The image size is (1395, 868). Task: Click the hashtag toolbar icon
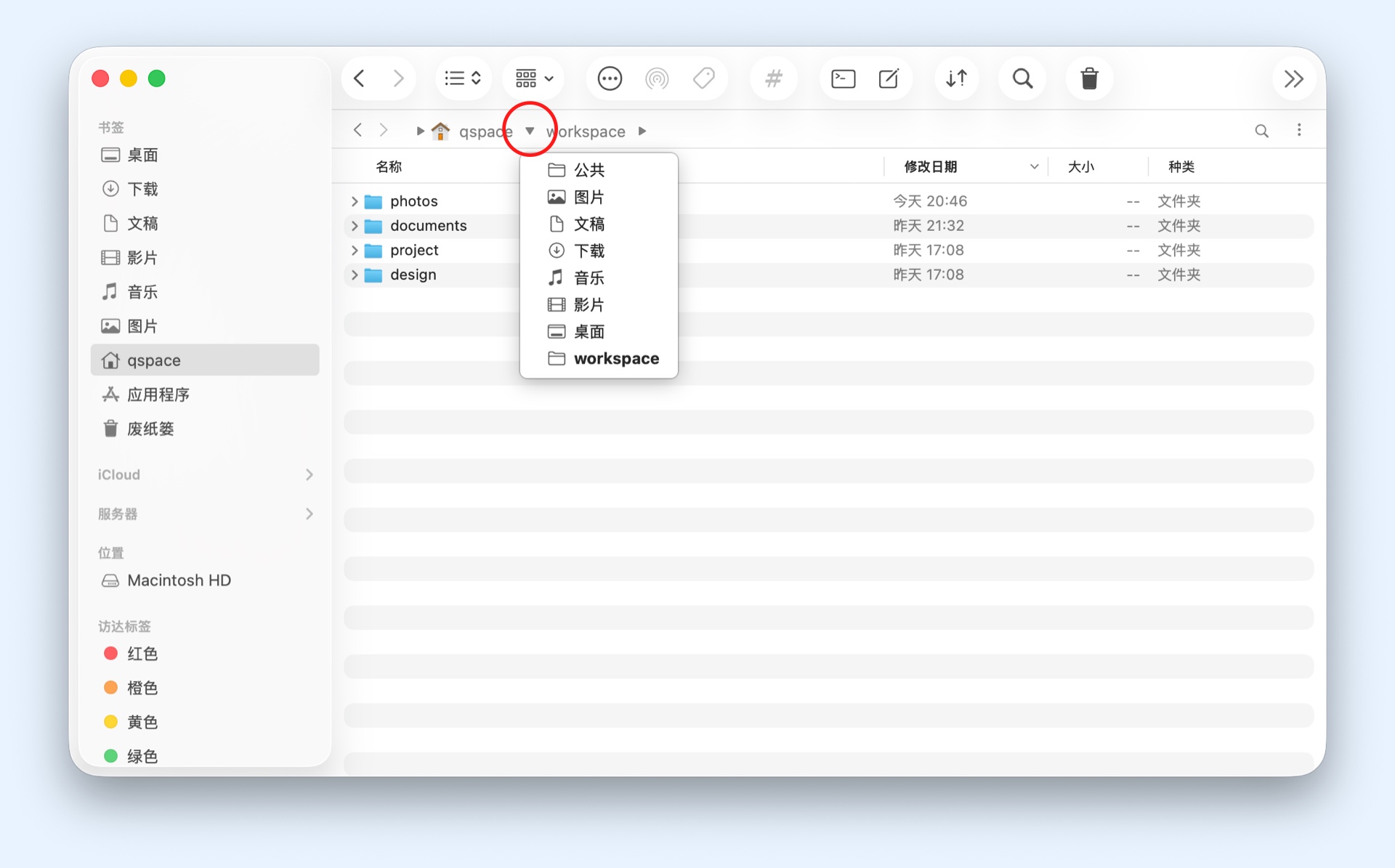click(x=774, y=78)
